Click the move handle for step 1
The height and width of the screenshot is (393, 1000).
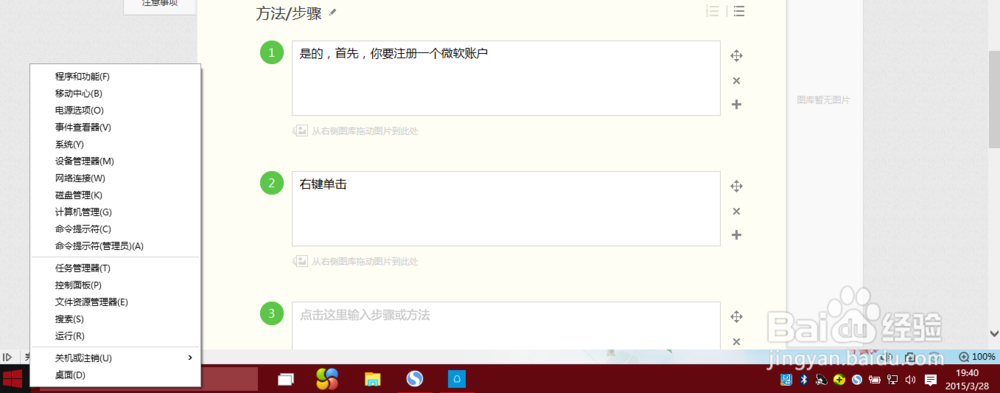(x=736, y=56)
